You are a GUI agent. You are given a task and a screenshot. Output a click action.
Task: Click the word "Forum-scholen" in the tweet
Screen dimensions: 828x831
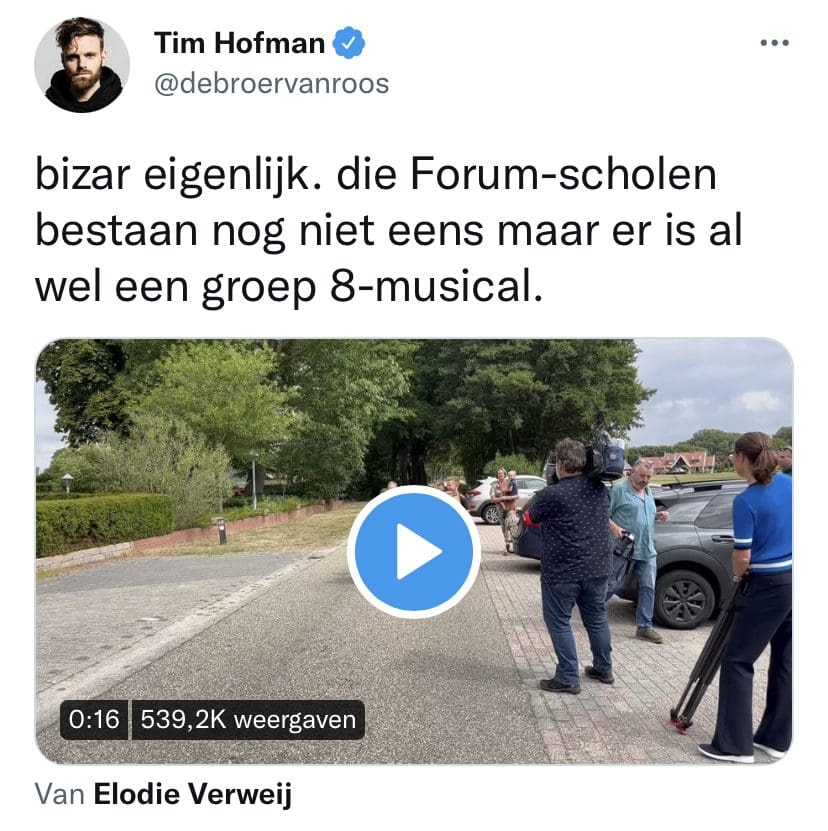563,175
